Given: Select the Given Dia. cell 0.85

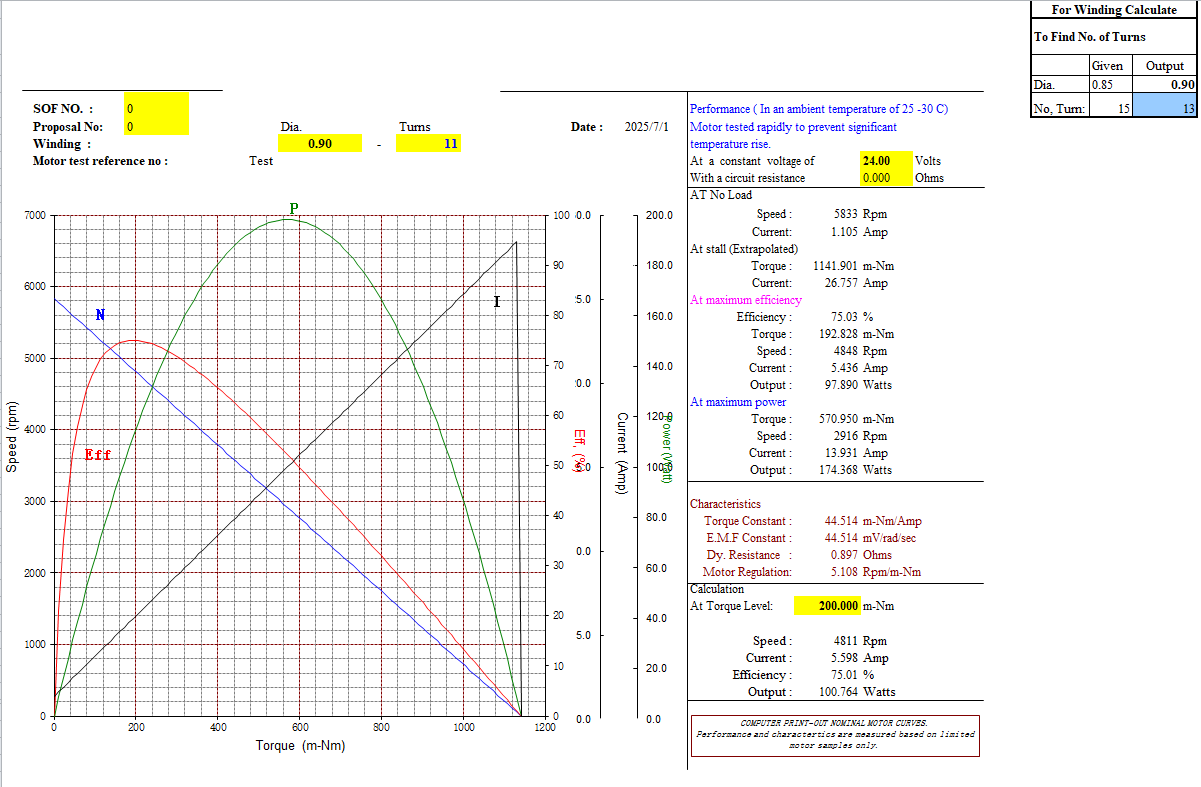Looking at the screenshot, I should (x=1110, y=85).
